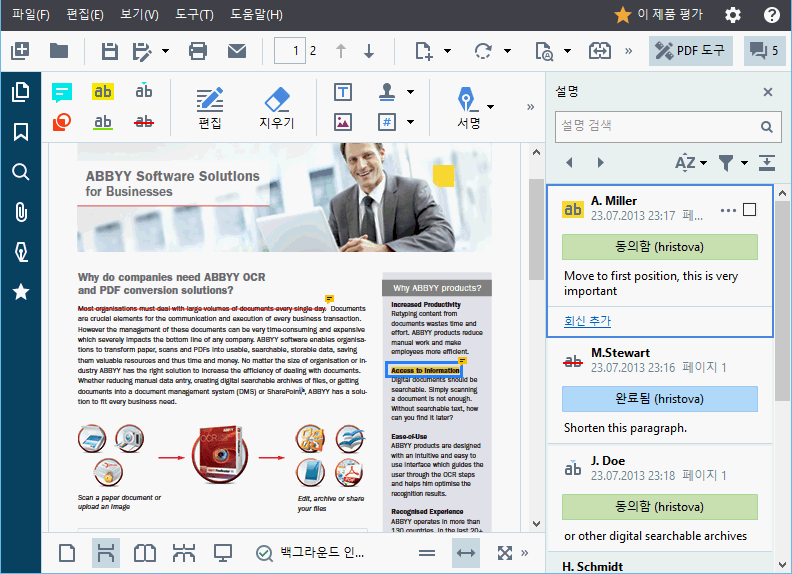The width and height of the screenshot is (792, 574).
Task: Save the document with the floppy disk icon
Action: pos(110,51)
